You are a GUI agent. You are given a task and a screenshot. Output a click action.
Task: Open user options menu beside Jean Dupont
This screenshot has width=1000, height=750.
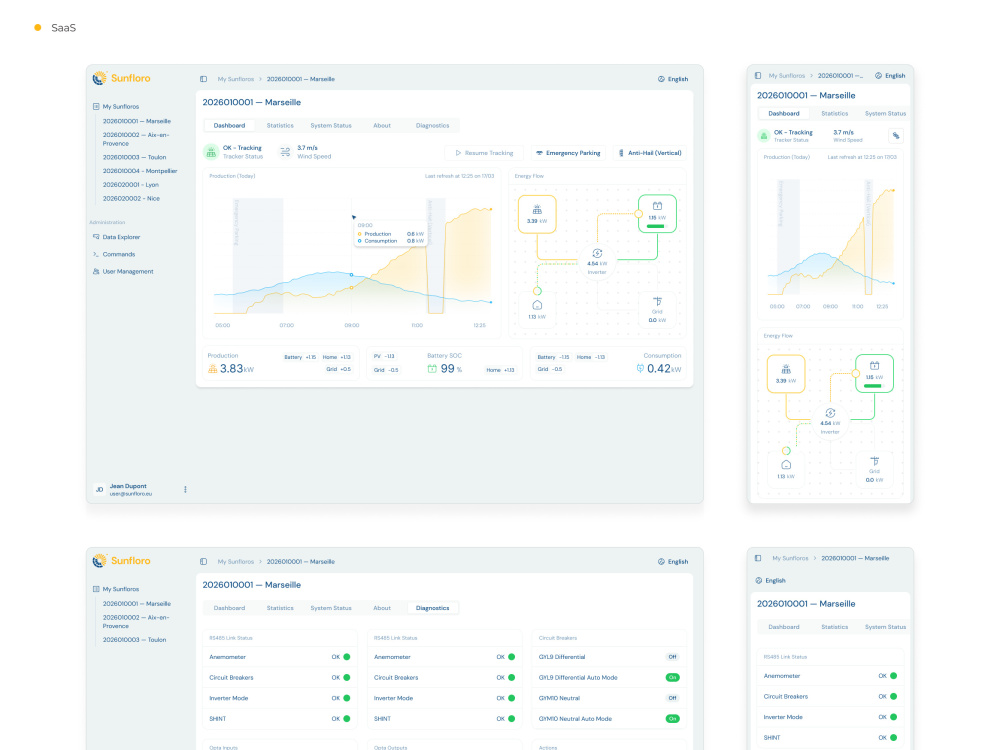pos(186,490)
